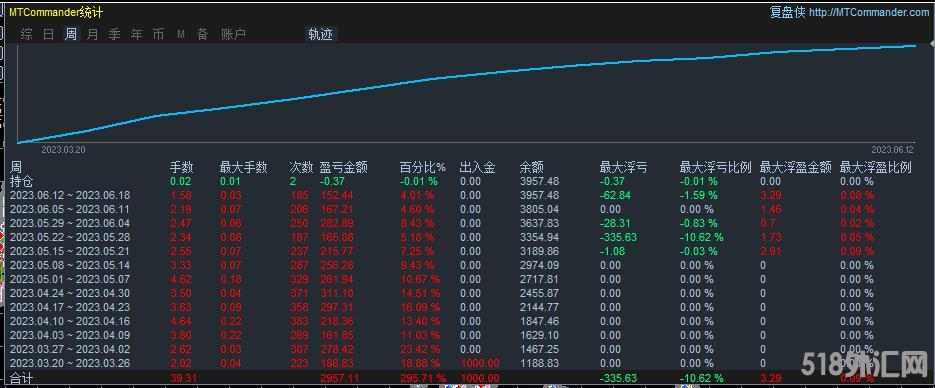Open the 币 currency tab
This screenshot has height=388, width=935.
158,35
